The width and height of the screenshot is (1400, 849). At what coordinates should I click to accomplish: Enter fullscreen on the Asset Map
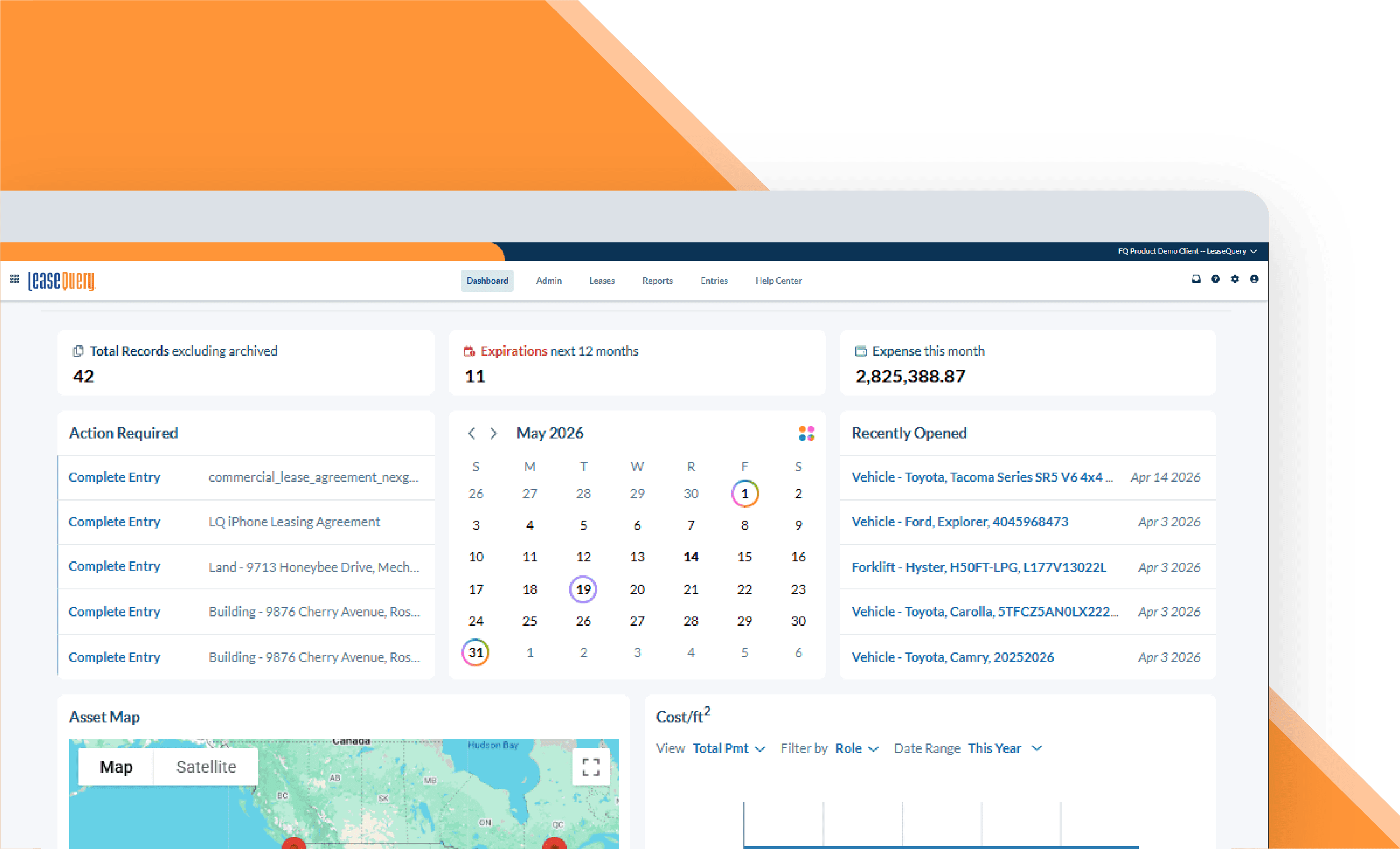[x=591, y=767]
